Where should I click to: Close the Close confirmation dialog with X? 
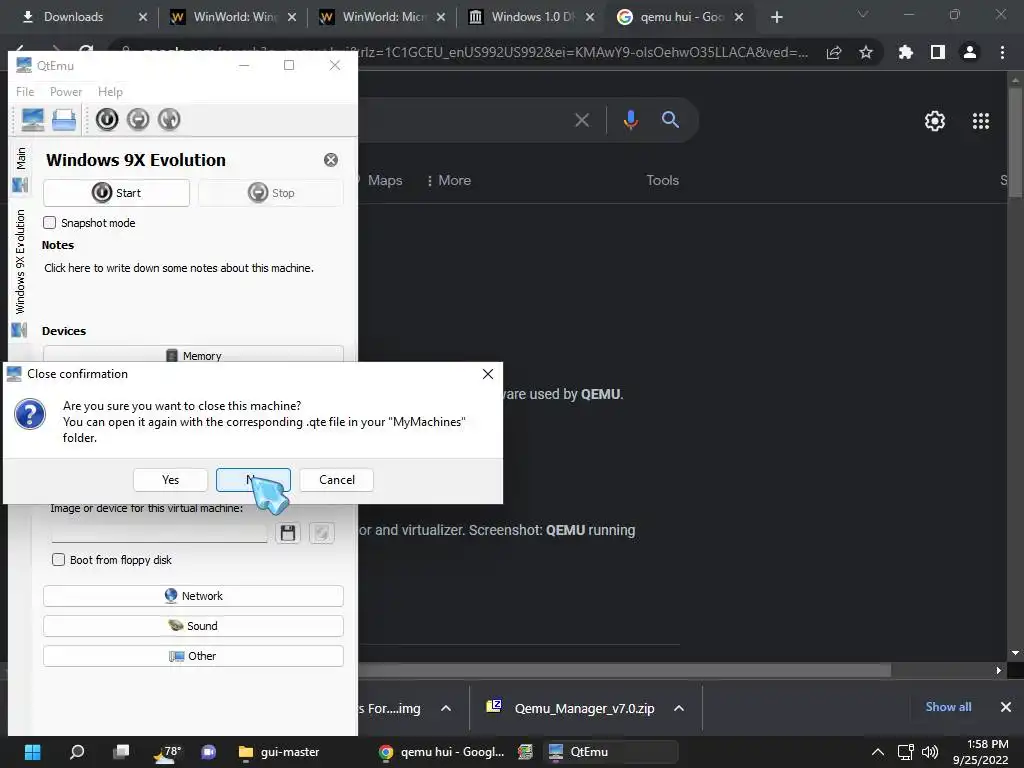pos(488,374)
